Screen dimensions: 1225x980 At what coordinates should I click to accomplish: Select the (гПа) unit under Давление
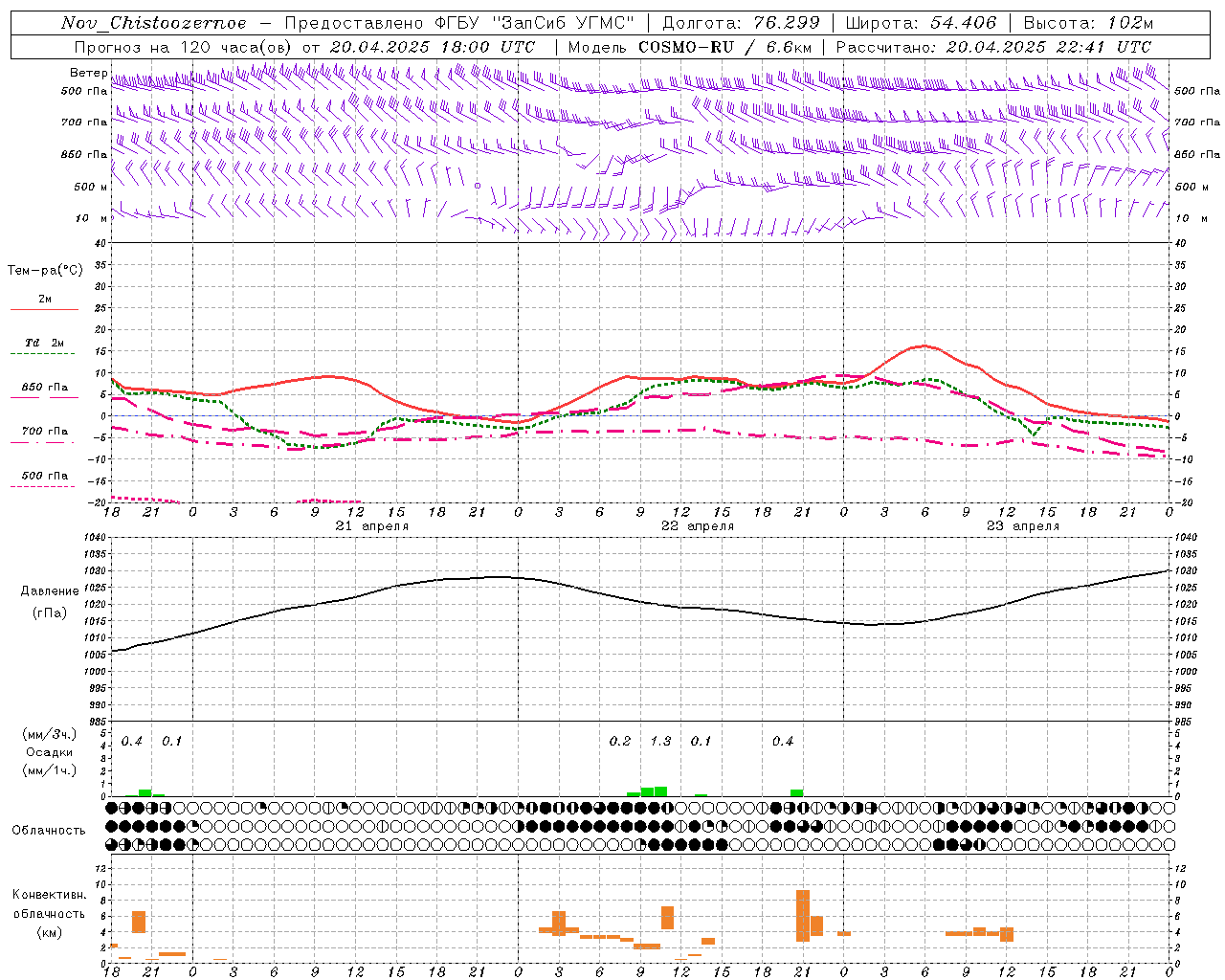pyautogui.click(x=50, y=613)
